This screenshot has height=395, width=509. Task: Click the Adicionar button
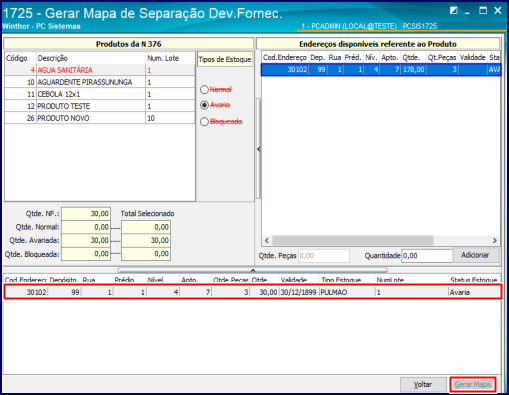[475, 255]
